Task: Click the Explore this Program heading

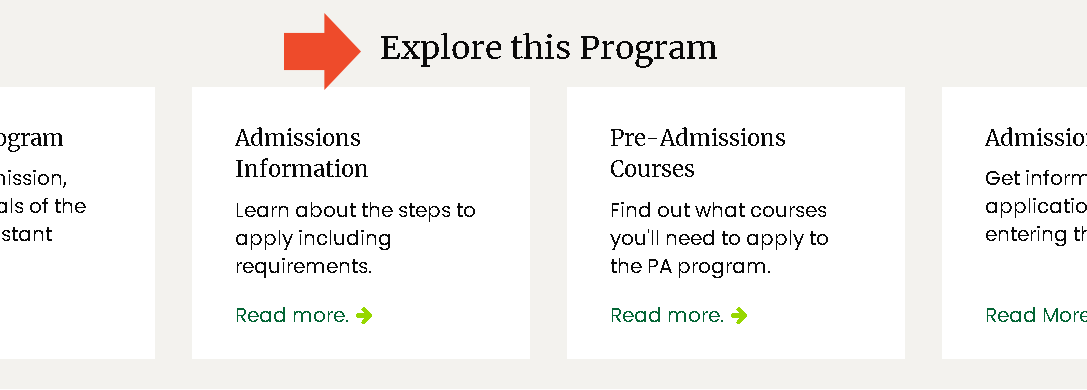Action: tap(548, 48)
